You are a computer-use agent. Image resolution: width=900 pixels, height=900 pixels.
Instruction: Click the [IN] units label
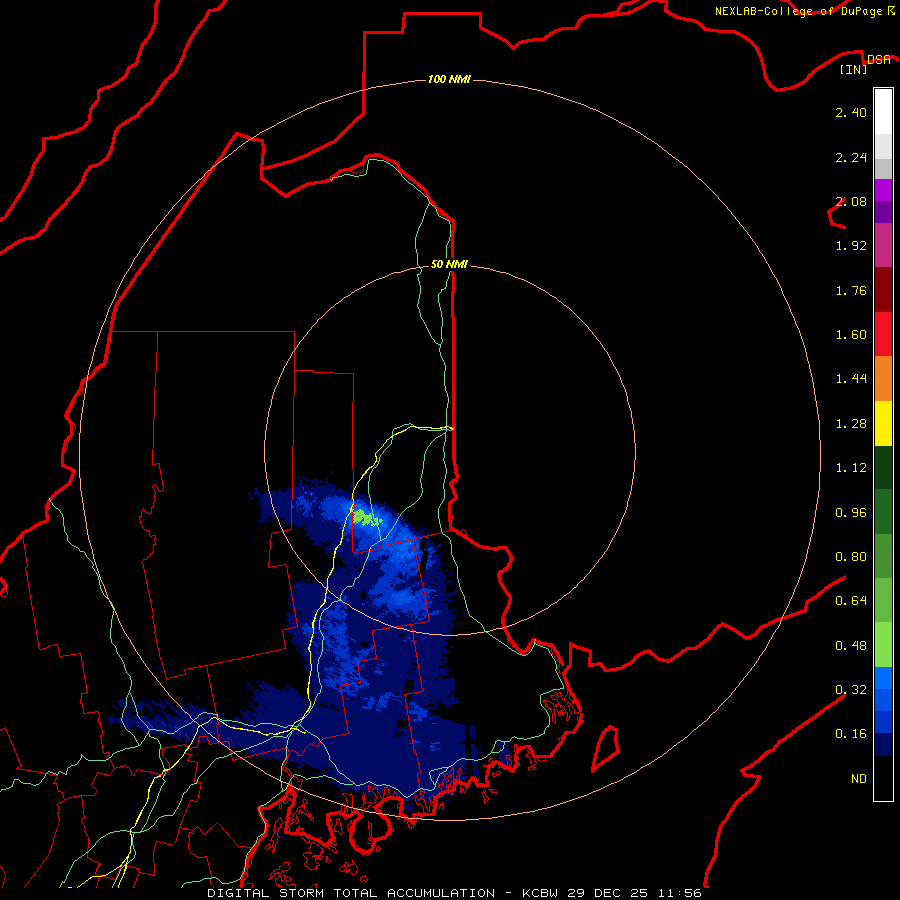click(x=854, y=69)
